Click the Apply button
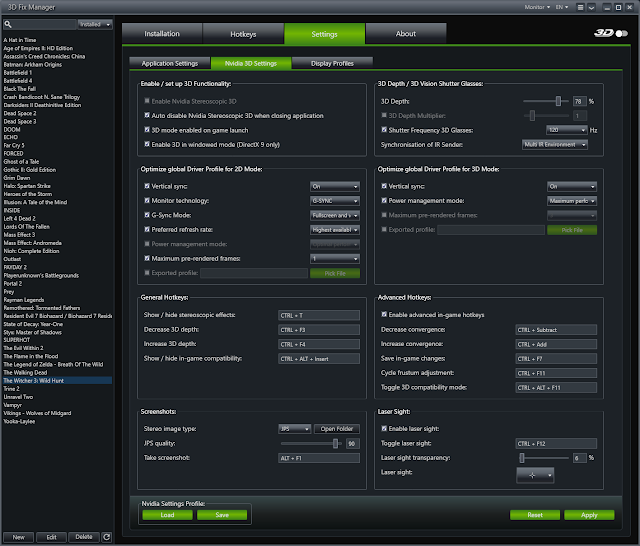The width and height of the screenshot is (640, 546). [x=589, y=515]
